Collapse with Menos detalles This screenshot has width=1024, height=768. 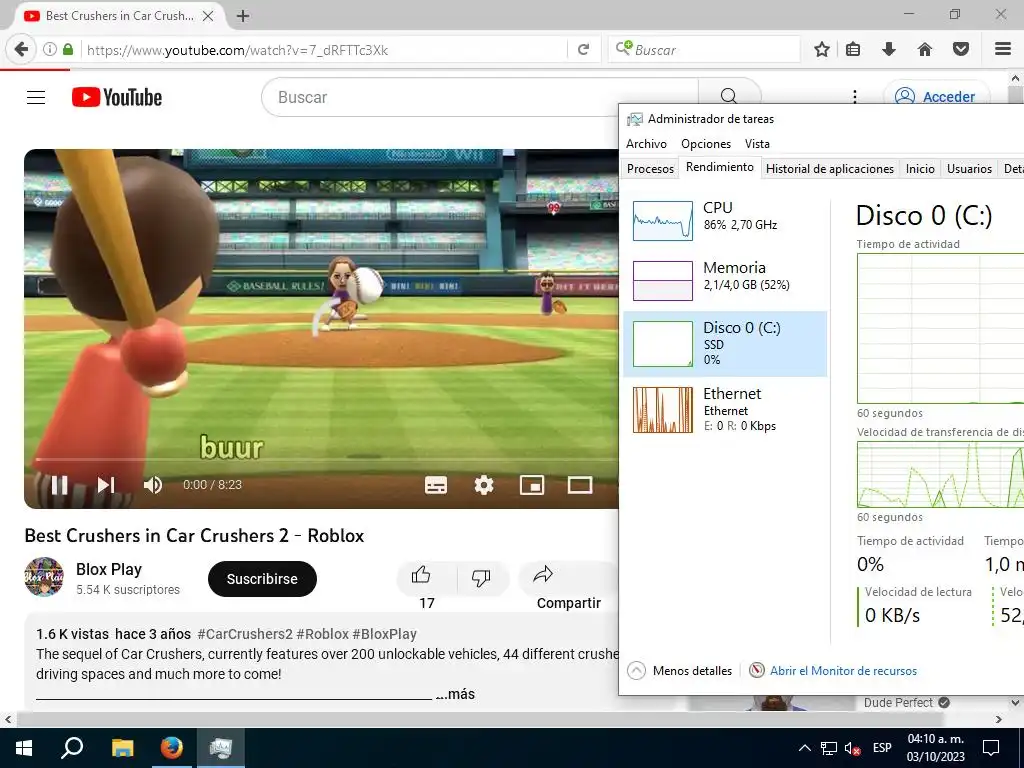tap(680, 671)
